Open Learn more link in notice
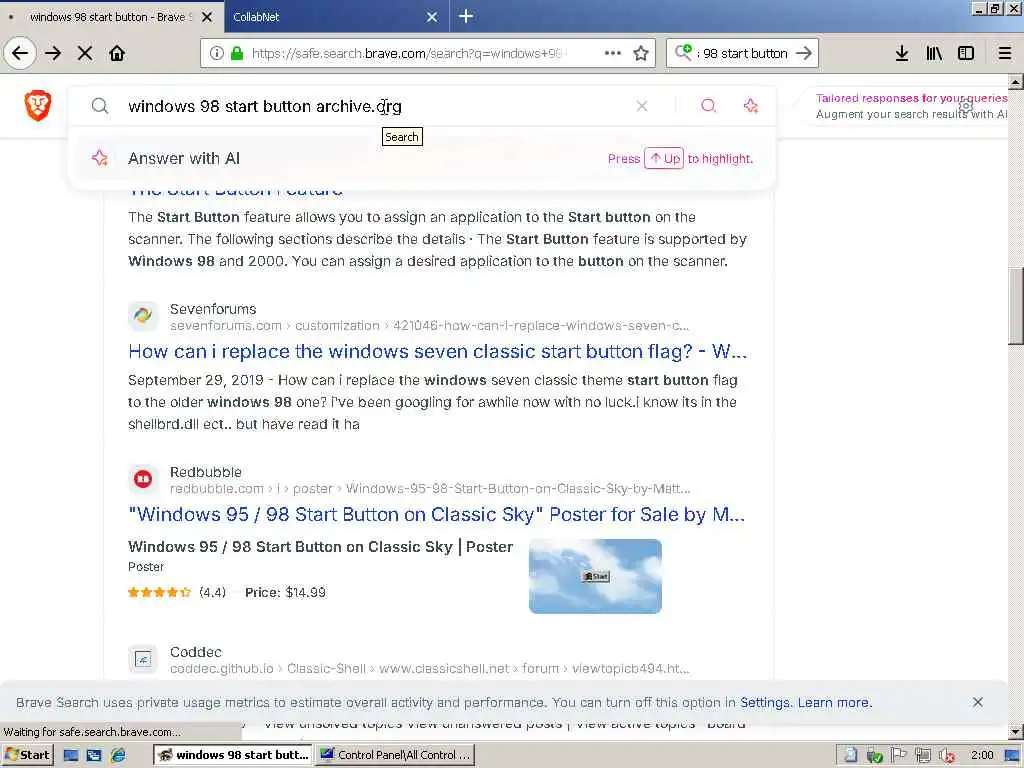Viewport: 1024px width, 768px height. 834,703
